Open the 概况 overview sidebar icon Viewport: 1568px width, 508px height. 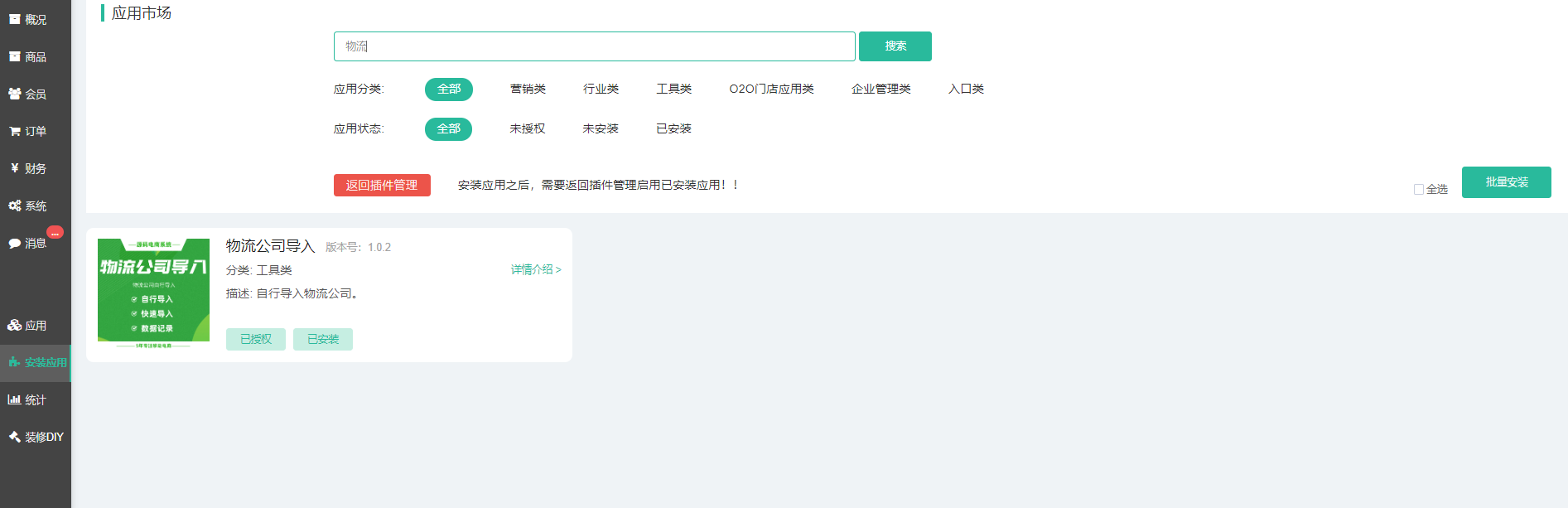click(x=15, y=19)
